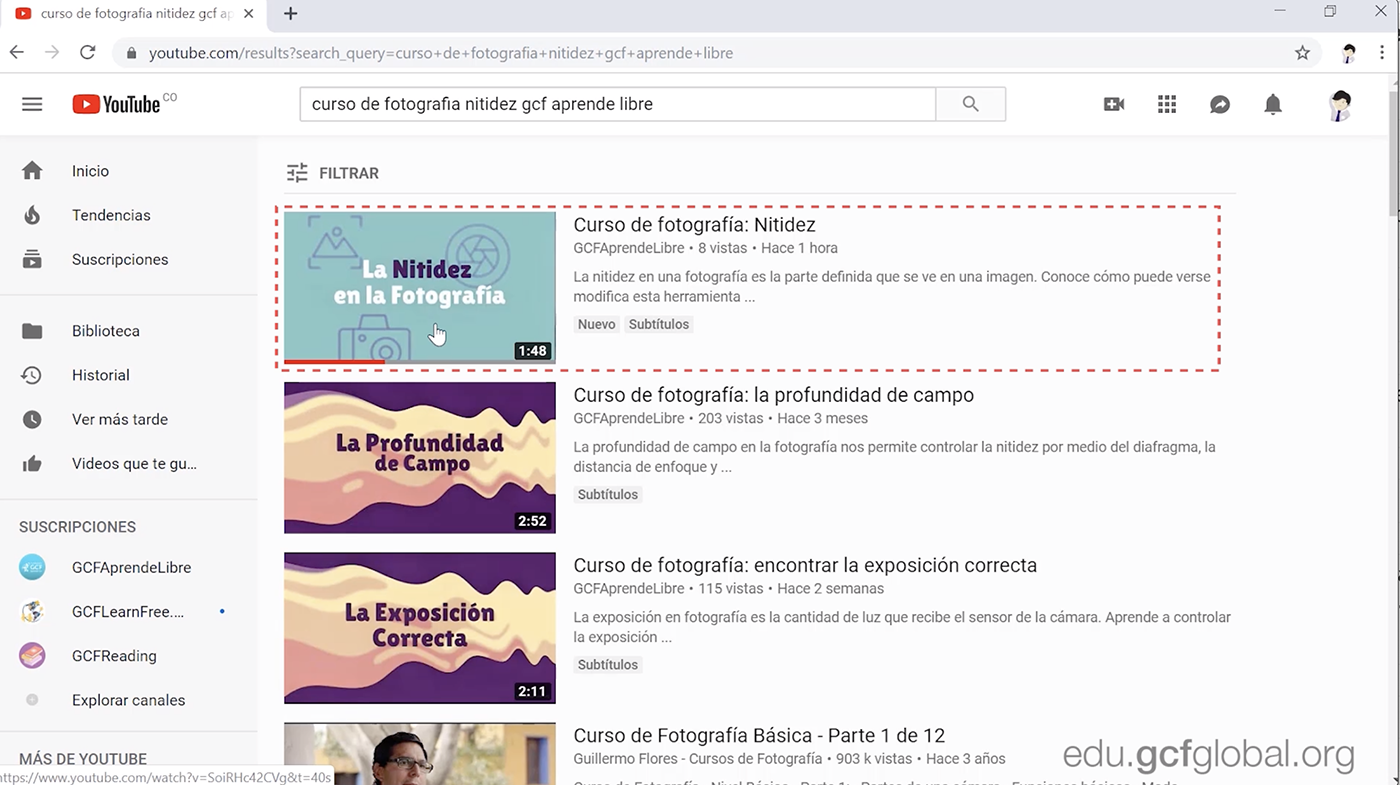This screenshot has height=785, width=1400.
Task: Open the messages share icon
Action: pos(1220,104)
